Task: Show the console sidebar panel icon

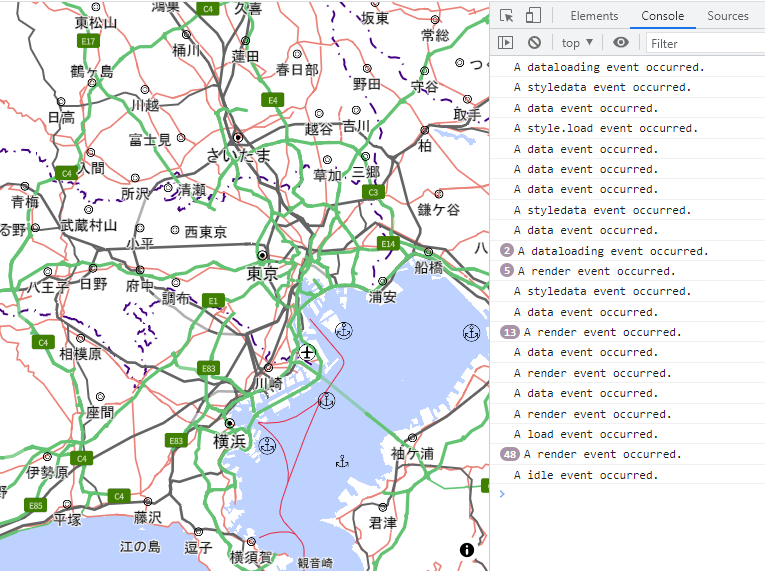Action: 505,43
